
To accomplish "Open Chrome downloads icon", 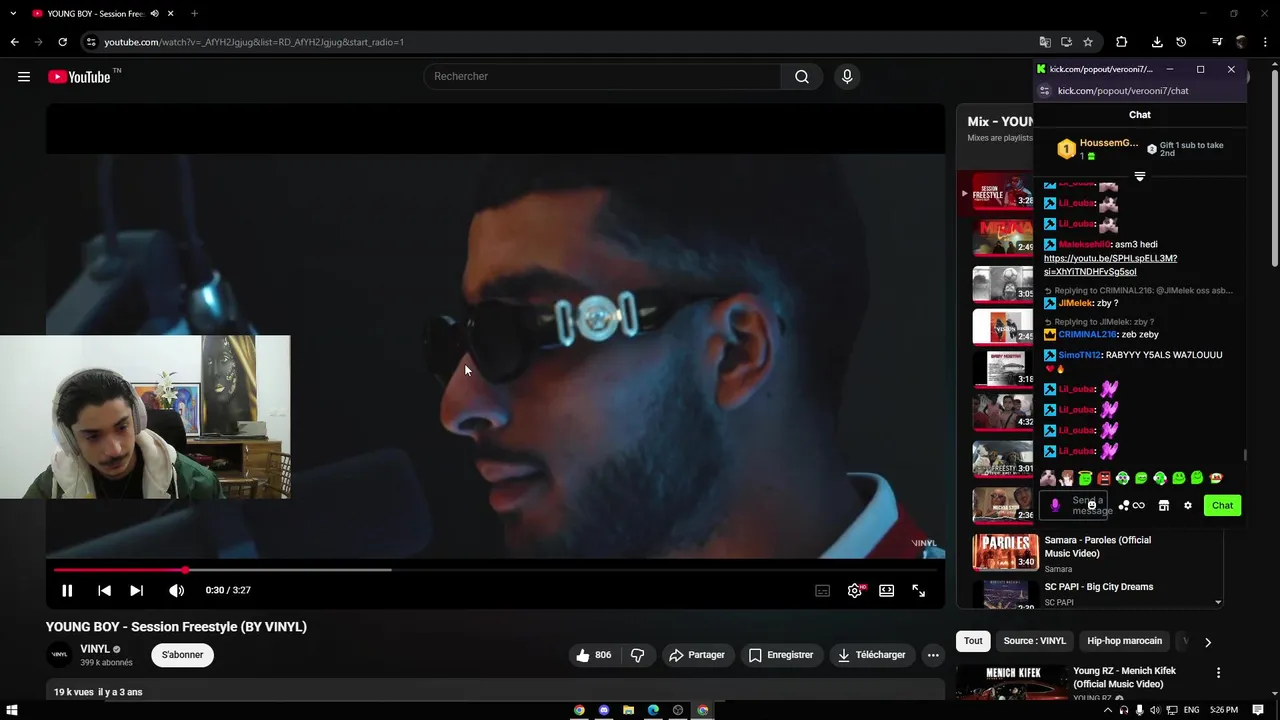I will point(1157,42).
